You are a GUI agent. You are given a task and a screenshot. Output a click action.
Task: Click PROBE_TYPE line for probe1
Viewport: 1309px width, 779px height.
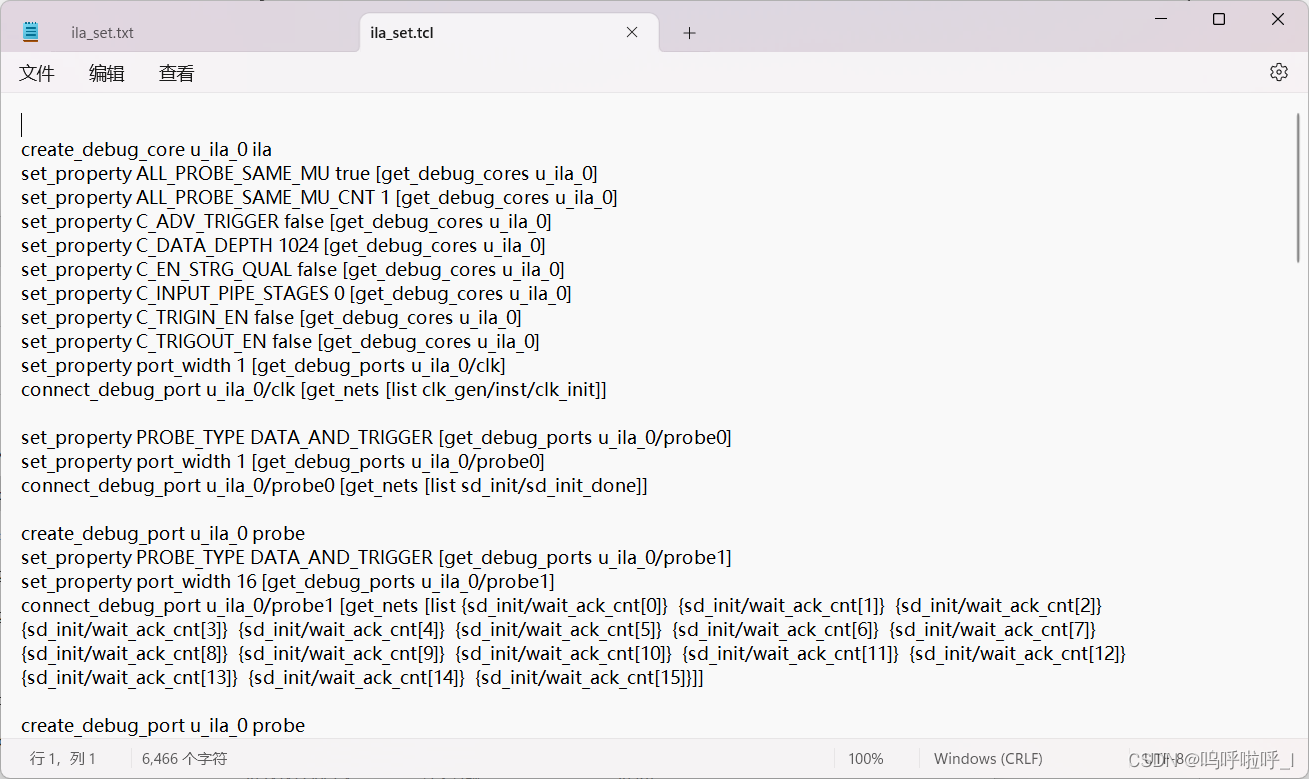click(376, 557)
